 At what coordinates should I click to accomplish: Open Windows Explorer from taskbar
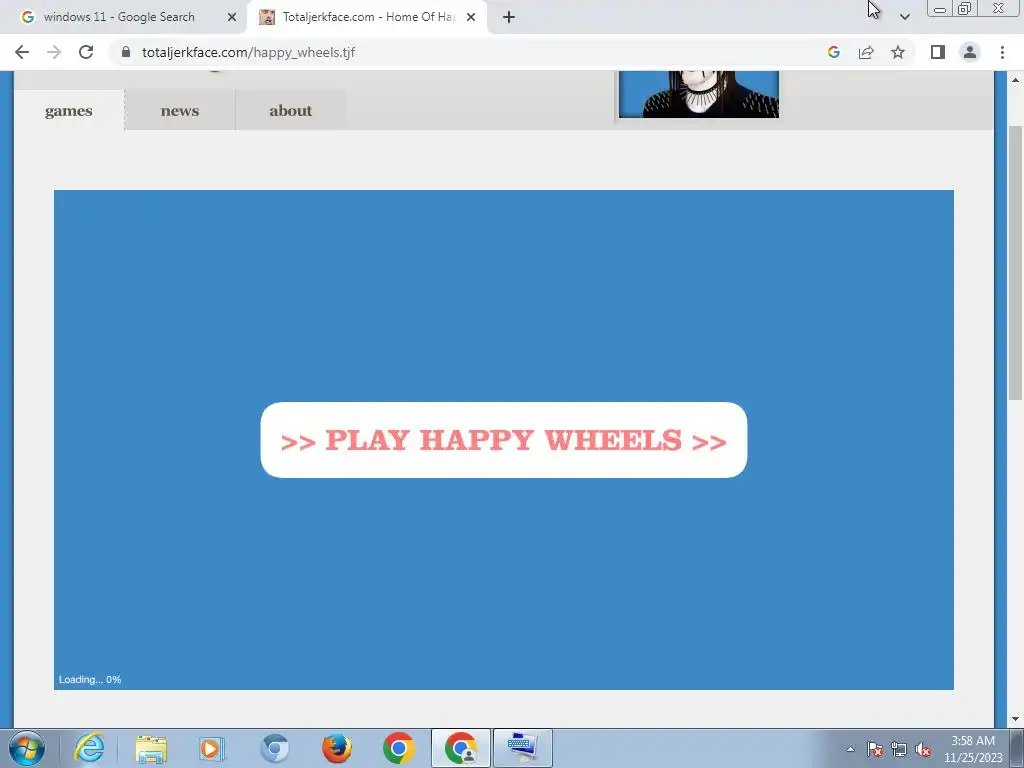pos(151,748)
